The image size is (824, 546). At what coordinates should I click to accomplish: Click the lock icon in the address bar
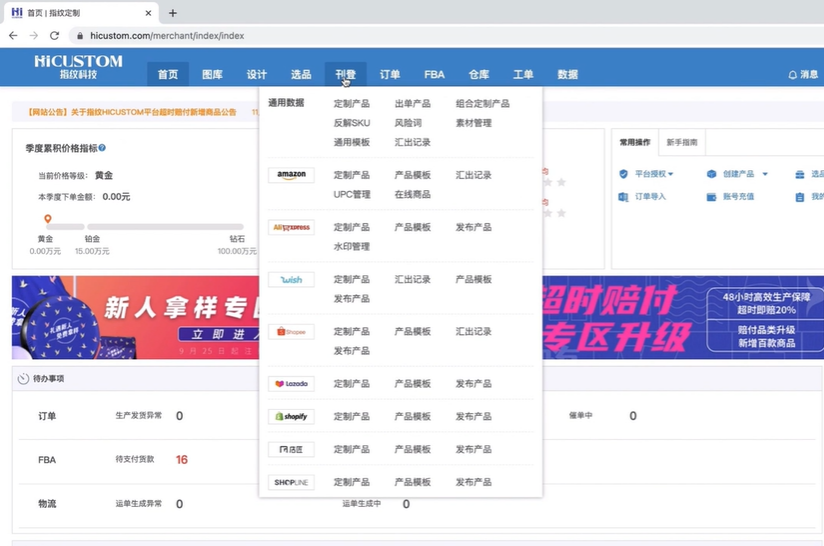pyautogui.click(x=80, y=36)
